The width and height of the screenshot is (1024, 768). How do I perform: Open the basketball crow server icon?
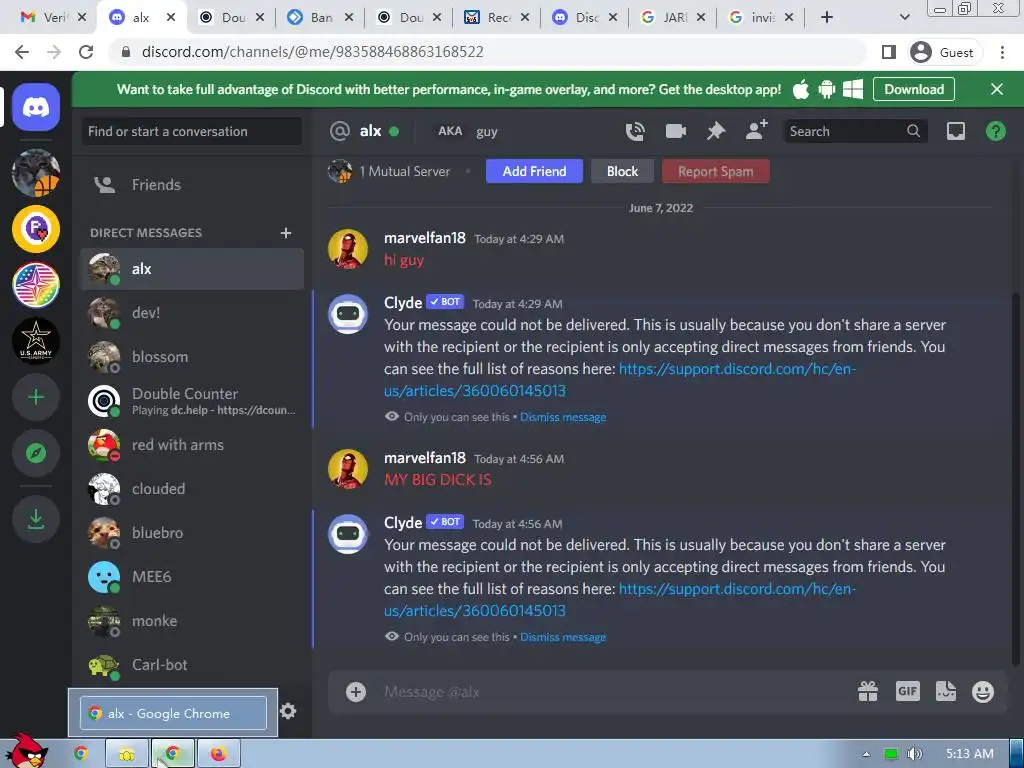pyautogui.click(x=36, y=173)
